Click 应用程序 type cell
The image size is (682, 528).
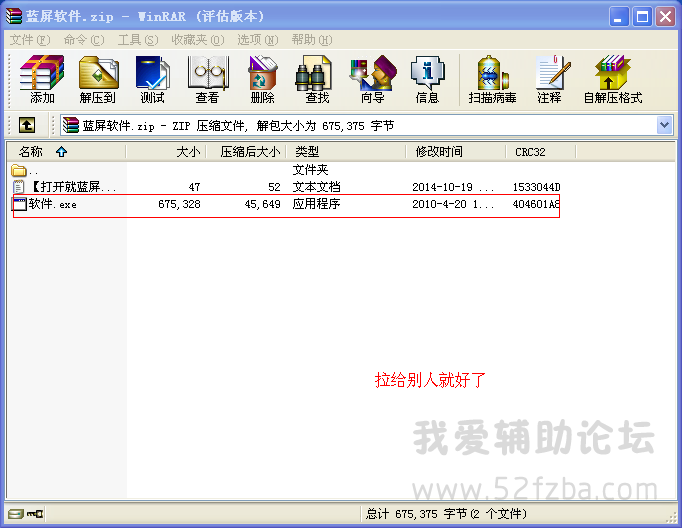pyautogui.click(x=316, y=204)
